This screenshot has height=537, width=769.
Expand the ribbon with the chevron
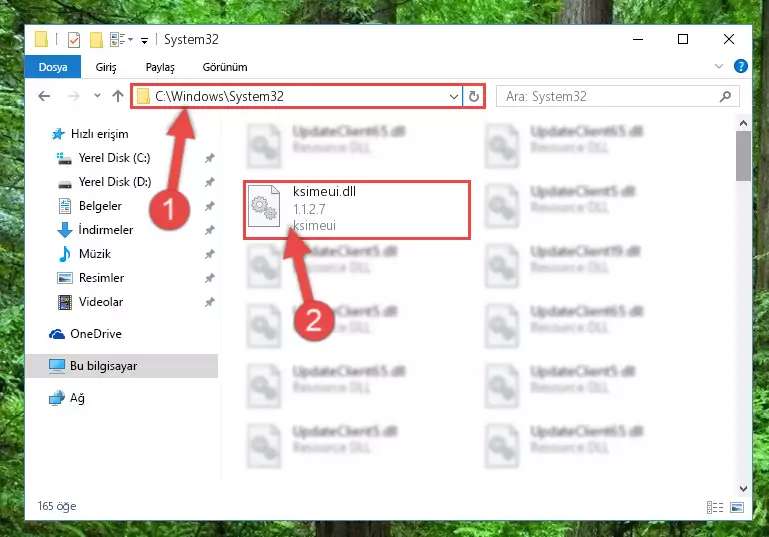coord(718,66)
